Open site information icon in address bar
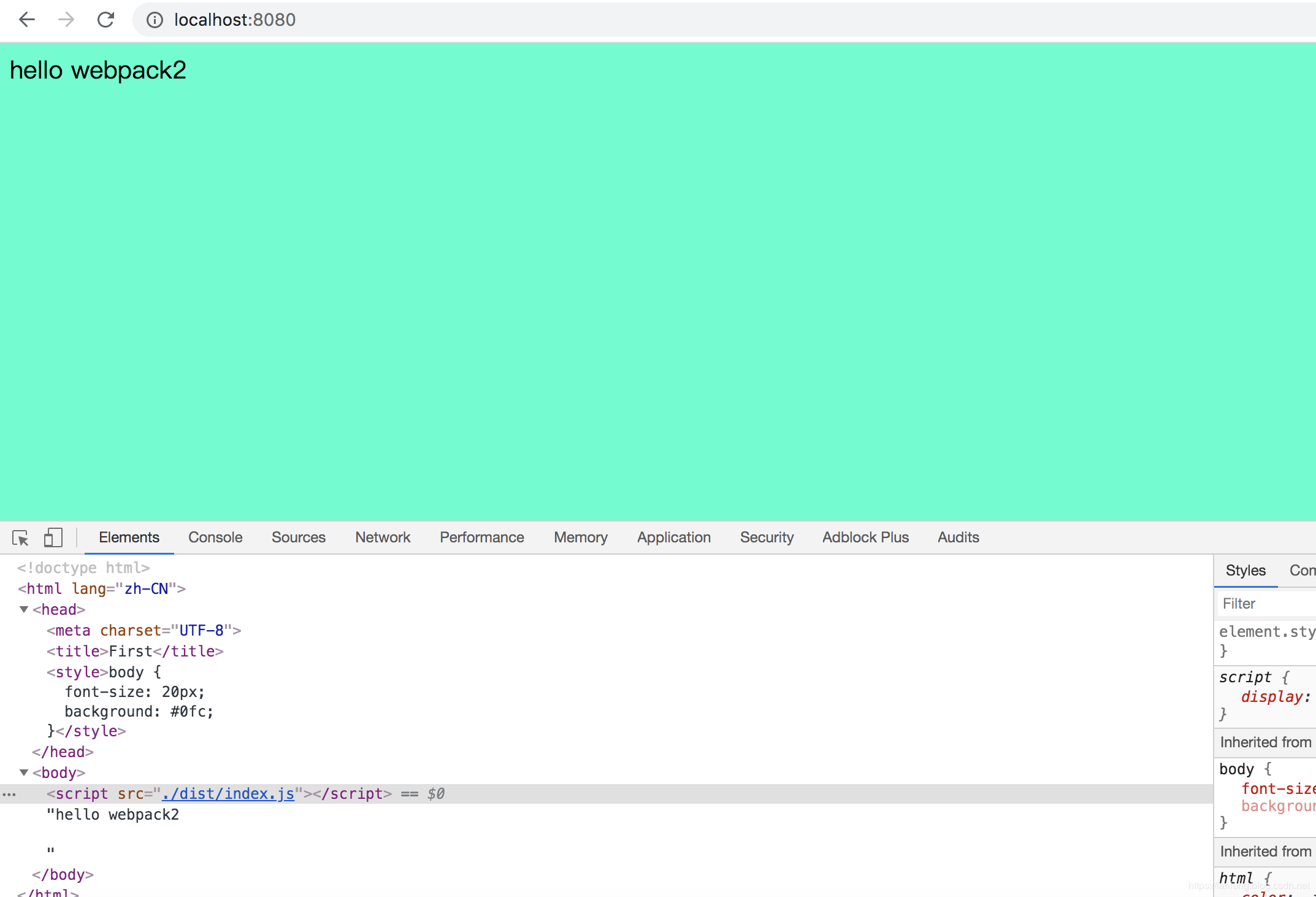This screenshot has width=1316, height=897. pos(155,20)
